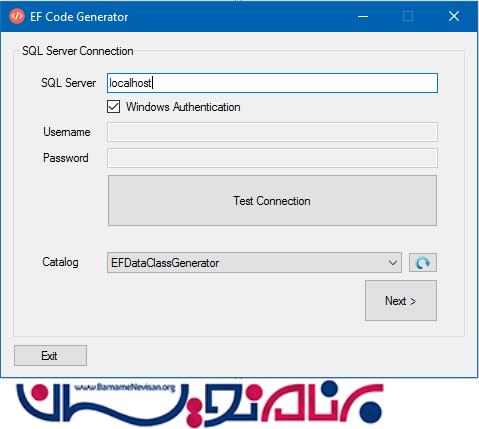479x429 pixels.
Task: Open the www.BarnameNevisan.org watermark link
Action: (x=125, y=387)
